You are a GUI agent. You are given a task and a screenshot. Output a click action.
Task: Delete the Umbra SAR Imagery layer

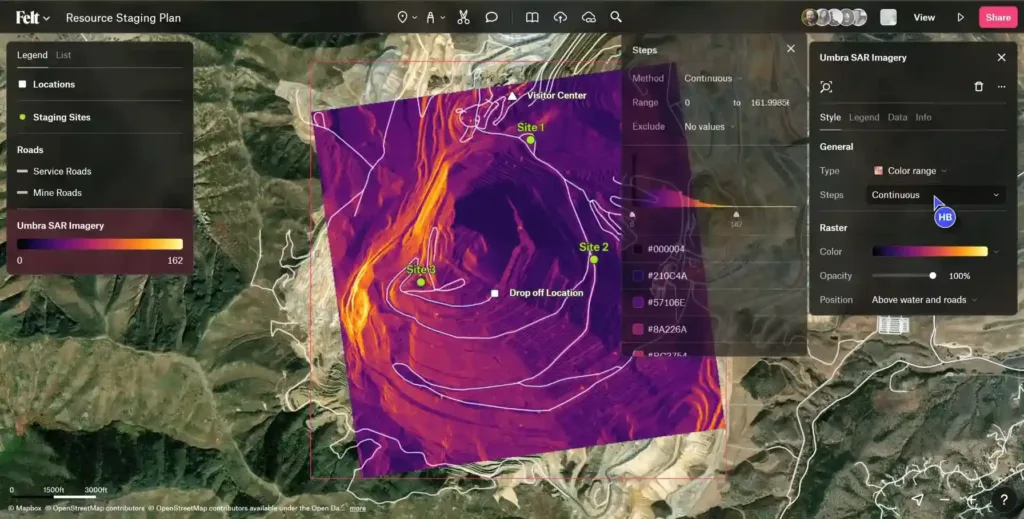click(978, 87)
